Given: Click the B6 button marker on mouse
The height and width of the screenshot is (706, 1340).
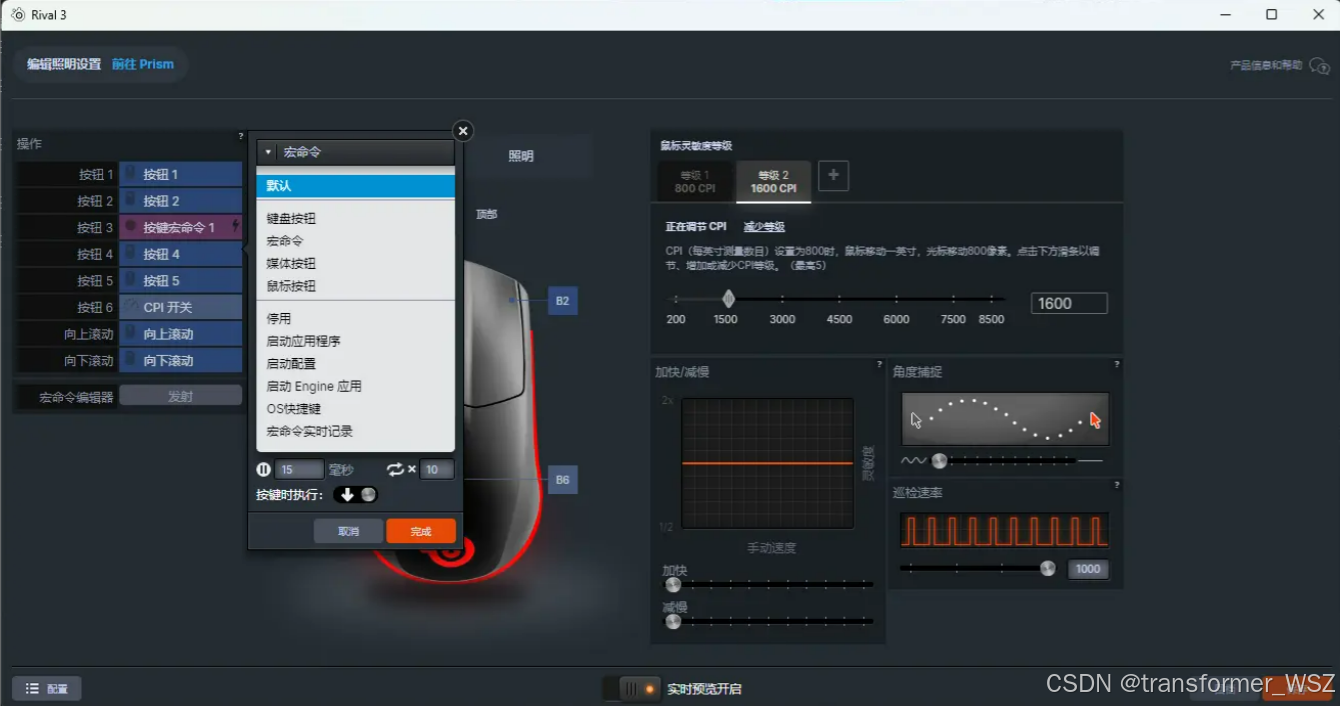Looking at the screenshot, I should (562, 480).
